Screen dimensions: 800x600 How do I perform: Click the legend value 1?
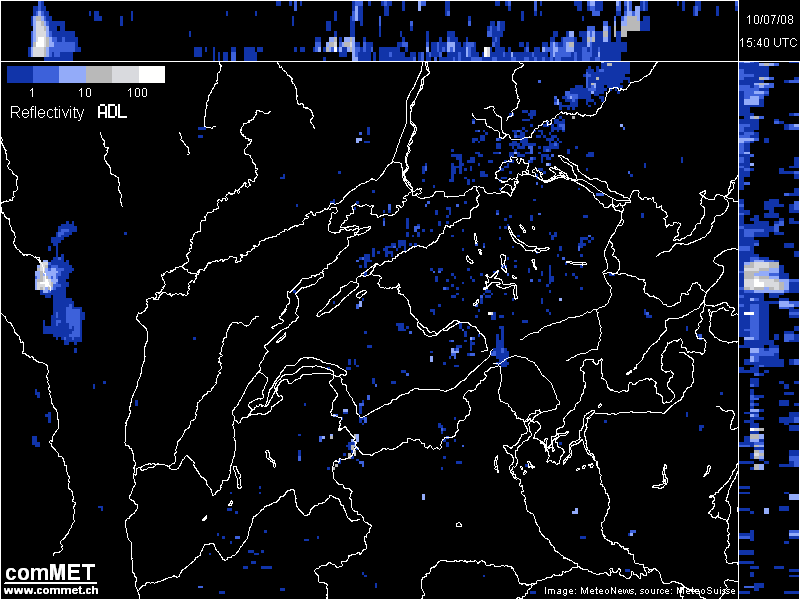pyautogui.click(x=32, y=93)
